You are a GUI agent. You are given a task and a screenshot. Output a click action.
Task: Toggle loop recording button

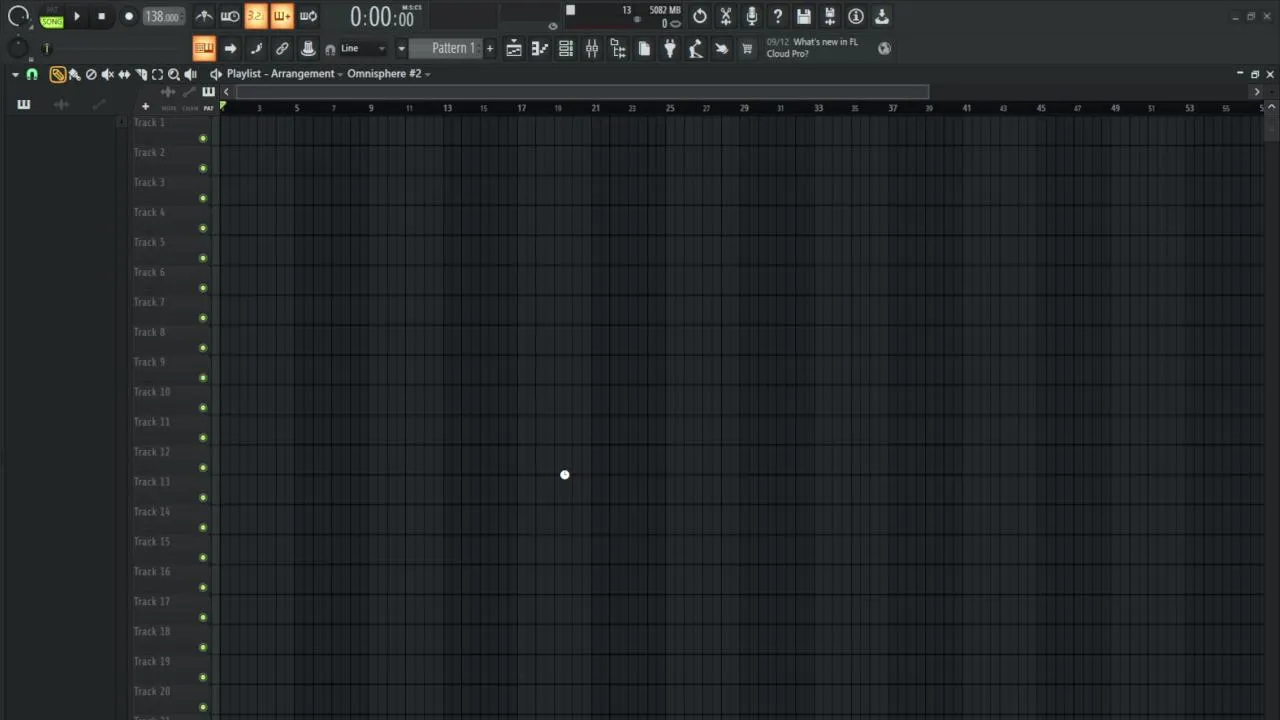click(x=308, y=16)
